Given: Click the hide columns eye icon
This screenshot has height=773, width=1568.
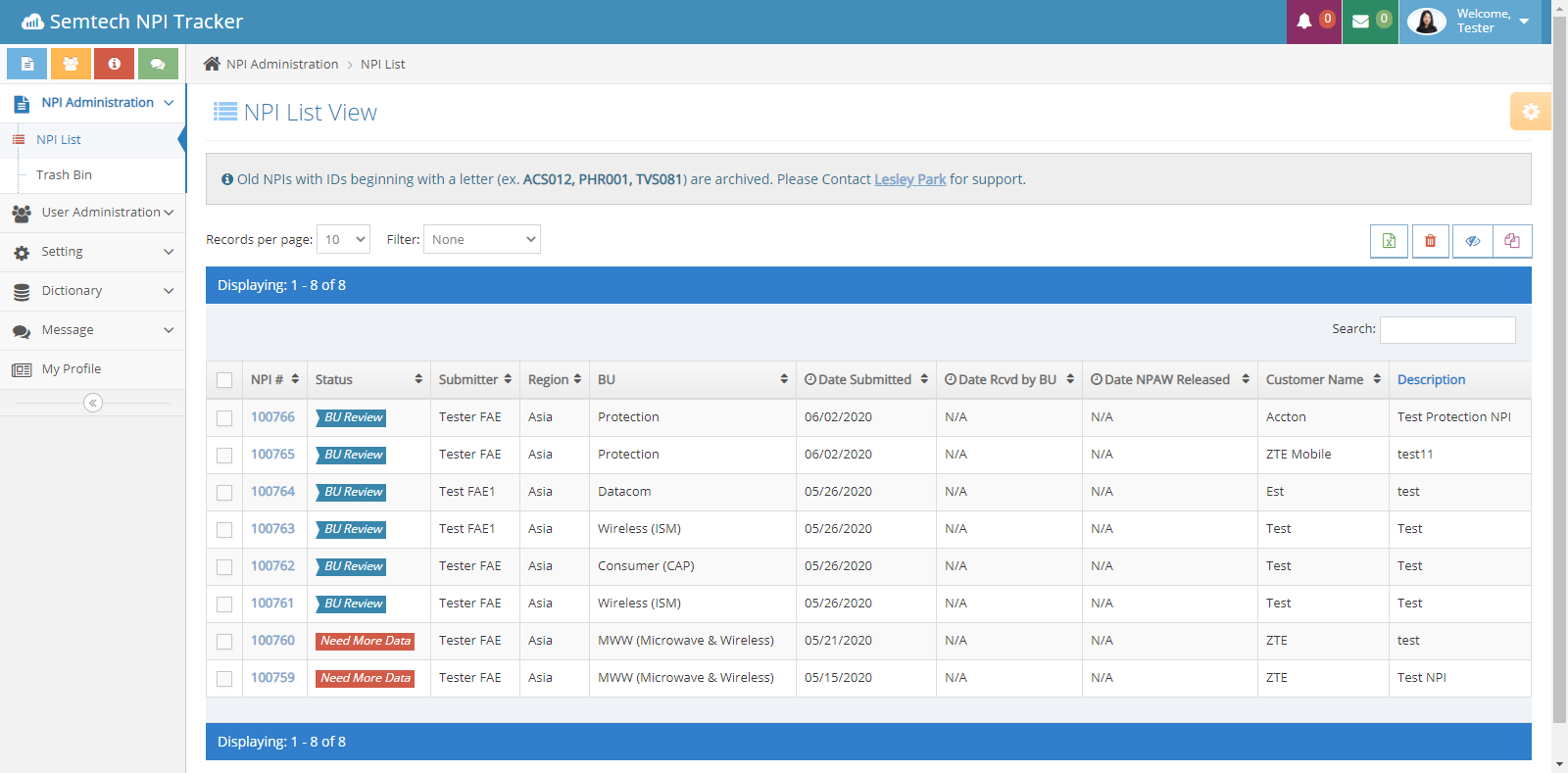Looking at the screenshot, I should (x=1473, y=241).
